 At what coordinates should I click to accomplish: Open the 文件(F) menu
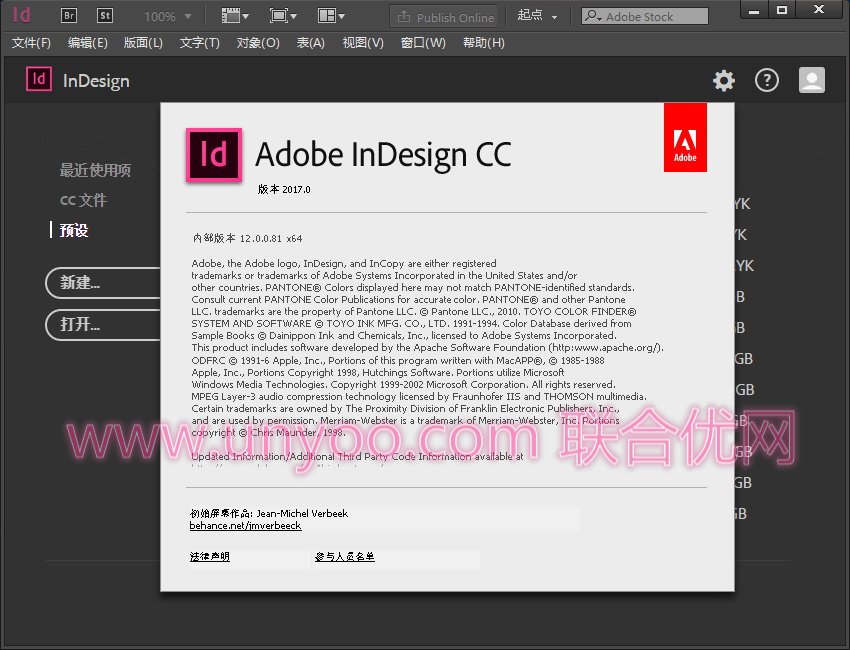(31, 43)
